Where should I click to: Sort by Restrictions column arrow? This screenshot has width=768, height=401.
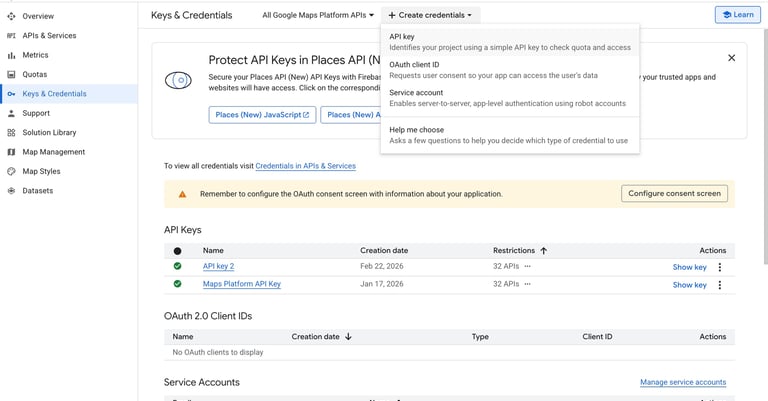(544, 251)
